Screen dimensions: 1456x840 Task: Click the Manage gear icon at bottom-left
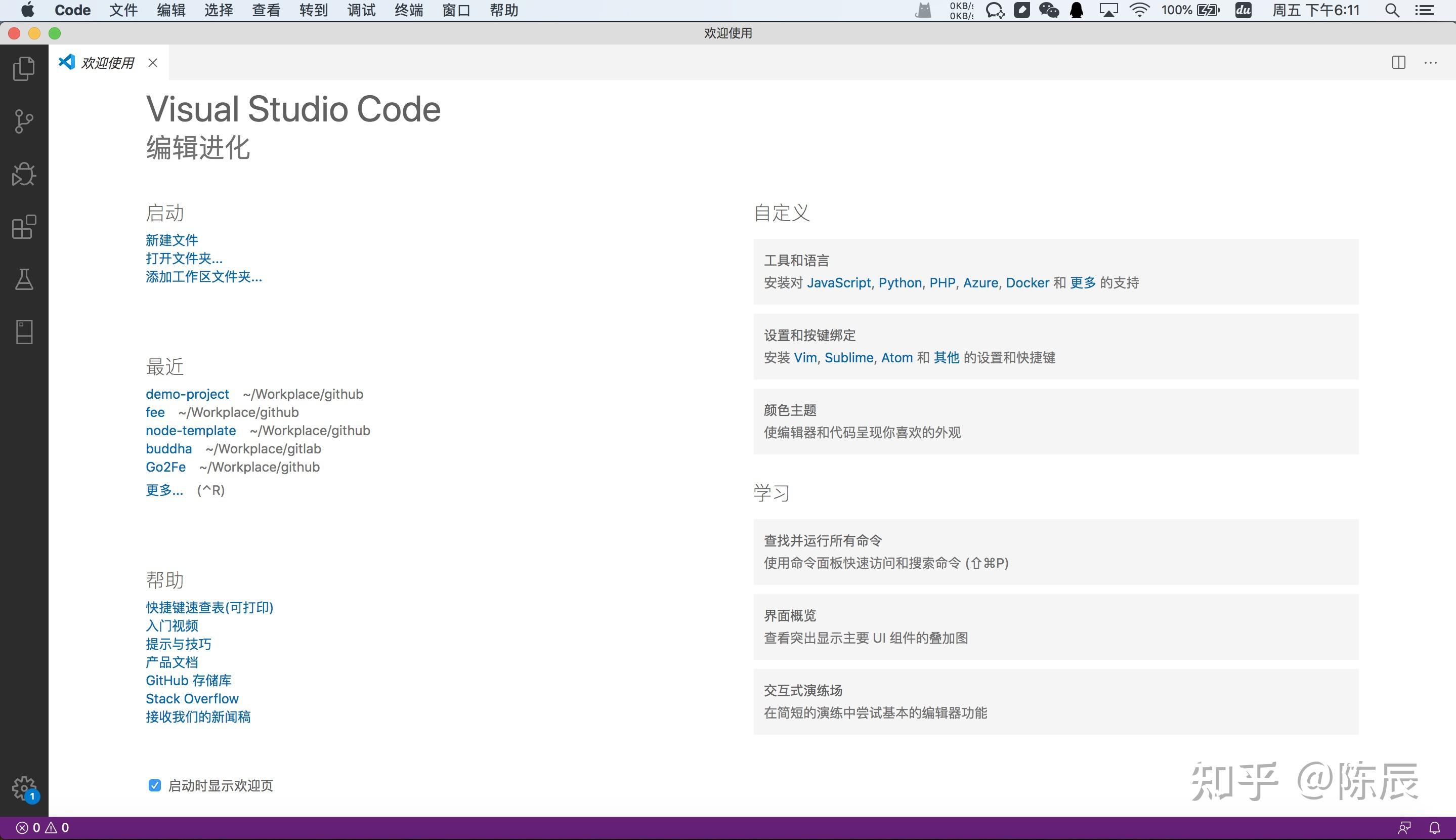pyautogui.click(x=24, y=787)
